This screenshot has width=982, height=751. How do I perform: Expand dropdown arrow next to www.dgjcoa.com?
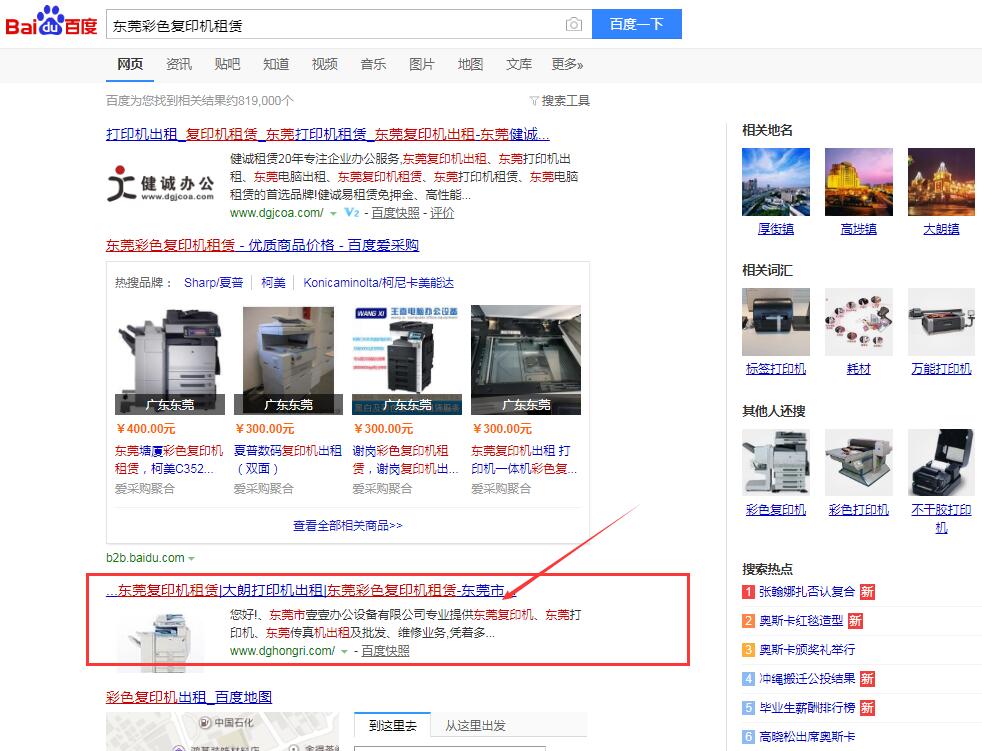[x=333, y=213]
